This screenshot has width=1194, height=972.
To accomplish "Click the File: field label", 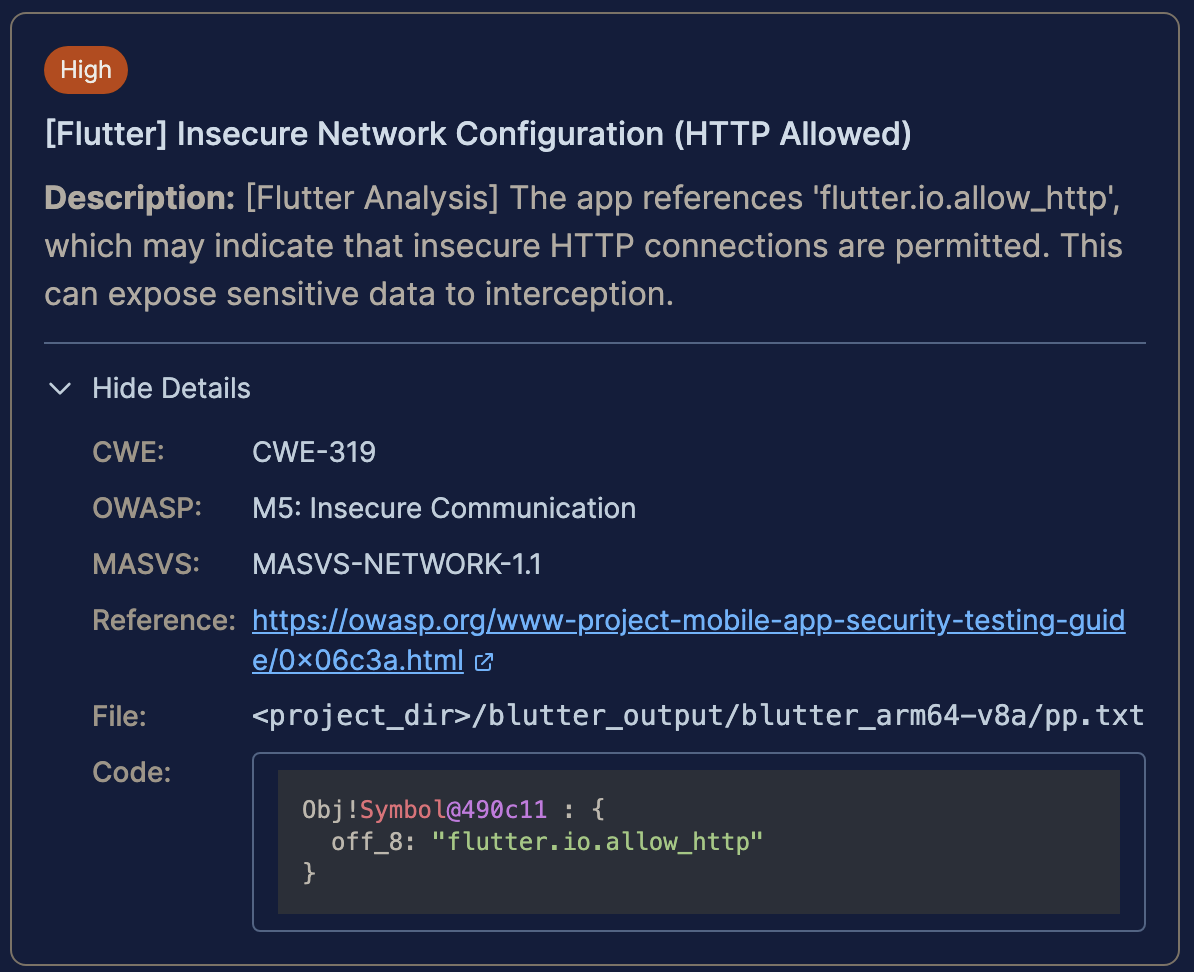I will (120, 716).
